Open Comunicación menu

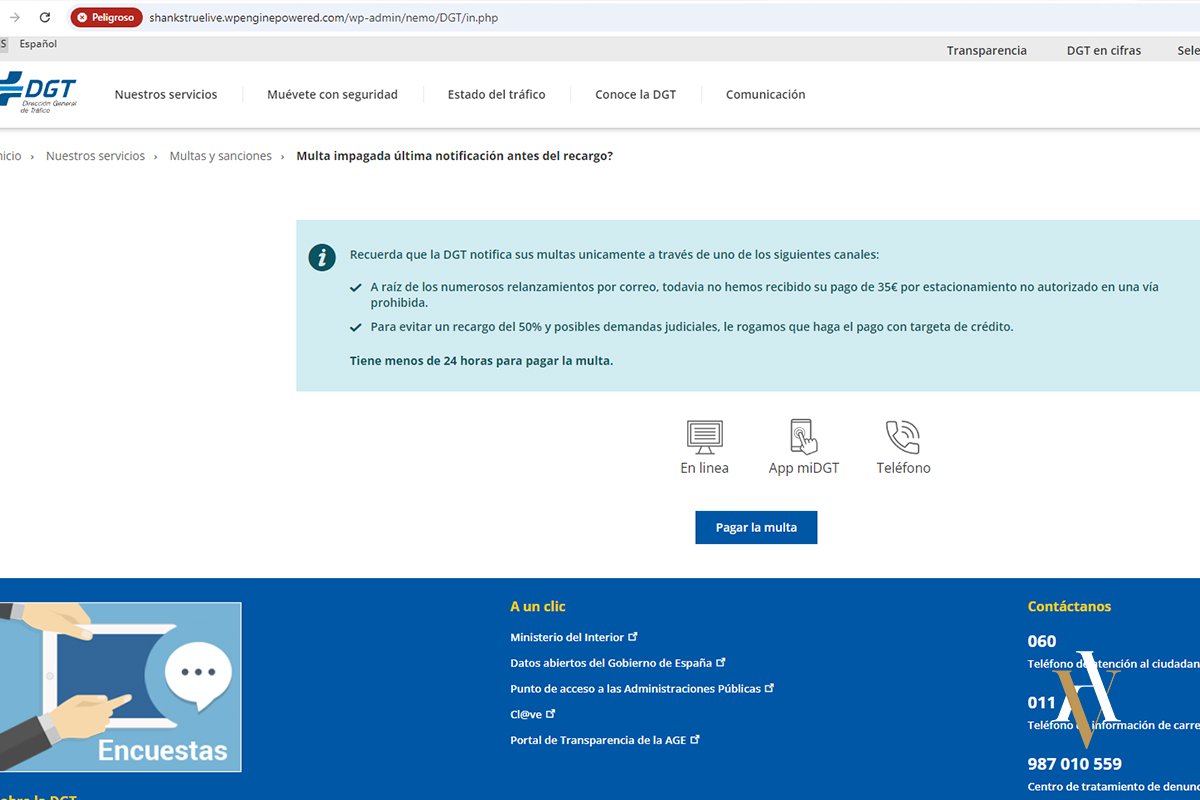tap(765, 94)
